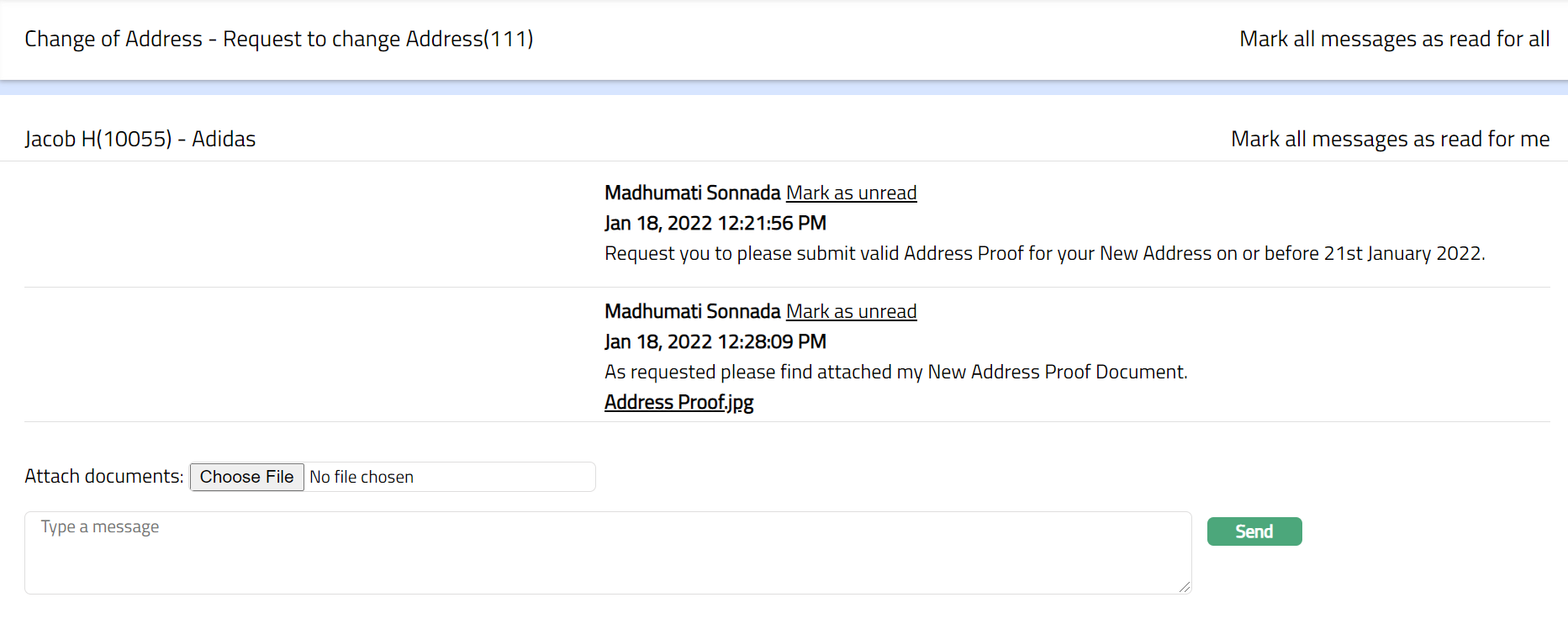This screenshot has height=629, width=1568.
Task: Click the blue divider below the header
Action: (784, 88)
